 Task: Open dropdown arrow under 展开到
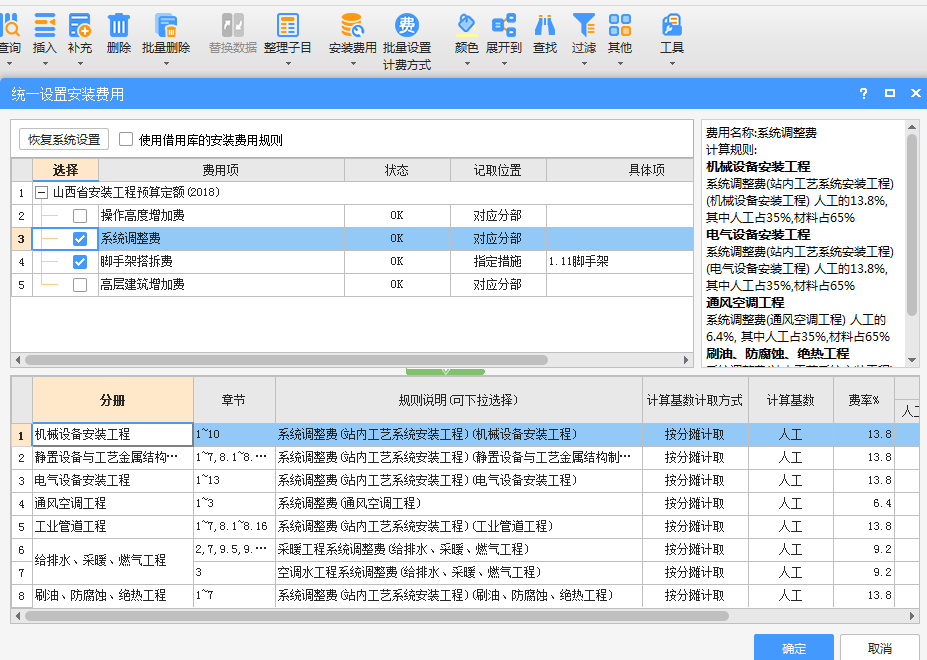click(504, 63)
